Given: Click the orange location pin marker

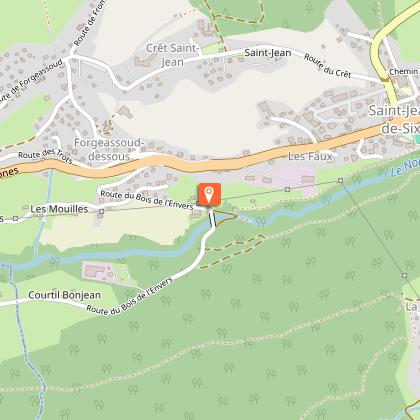Looking at the screenshot, I should coord(209,193).
